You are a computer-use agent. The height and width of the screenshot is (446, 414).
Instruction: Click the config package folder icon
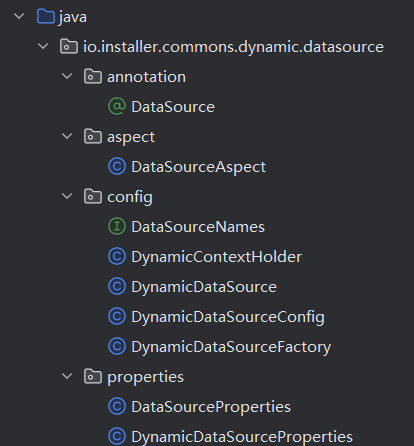[x=93, y=196]
